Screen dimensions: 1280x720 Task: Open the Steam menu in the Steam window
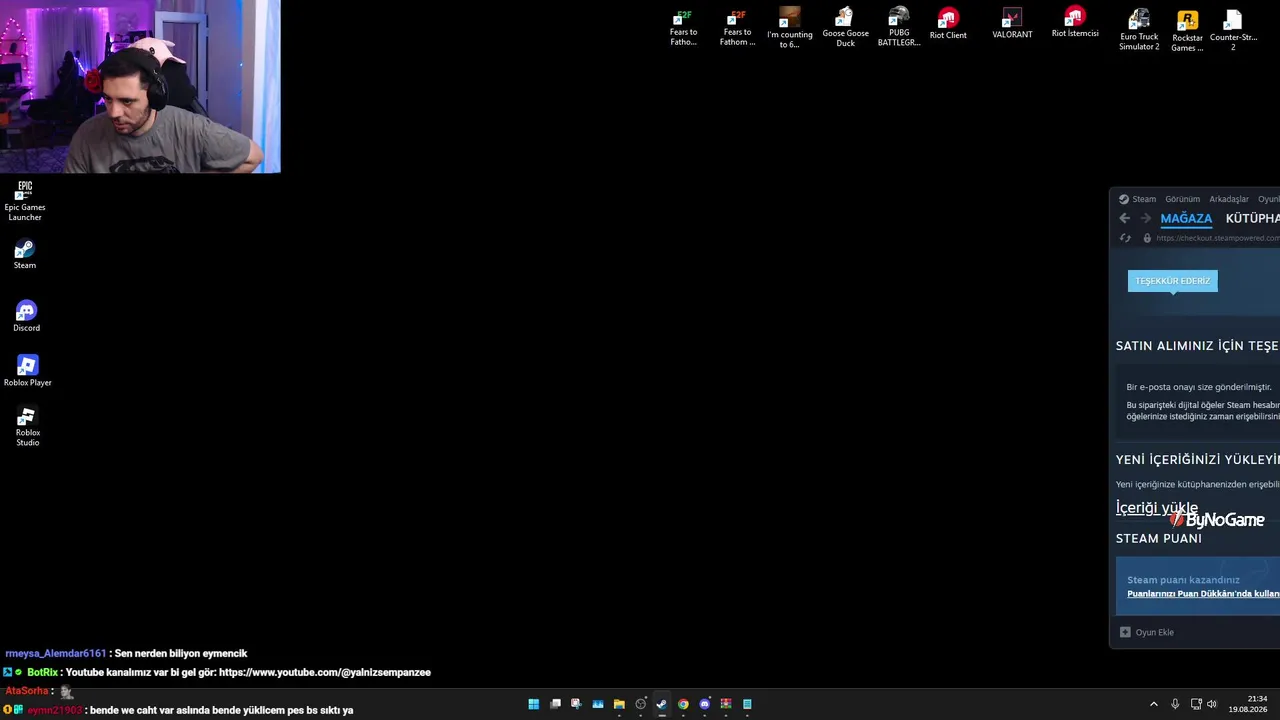[x=1144, y=199]
